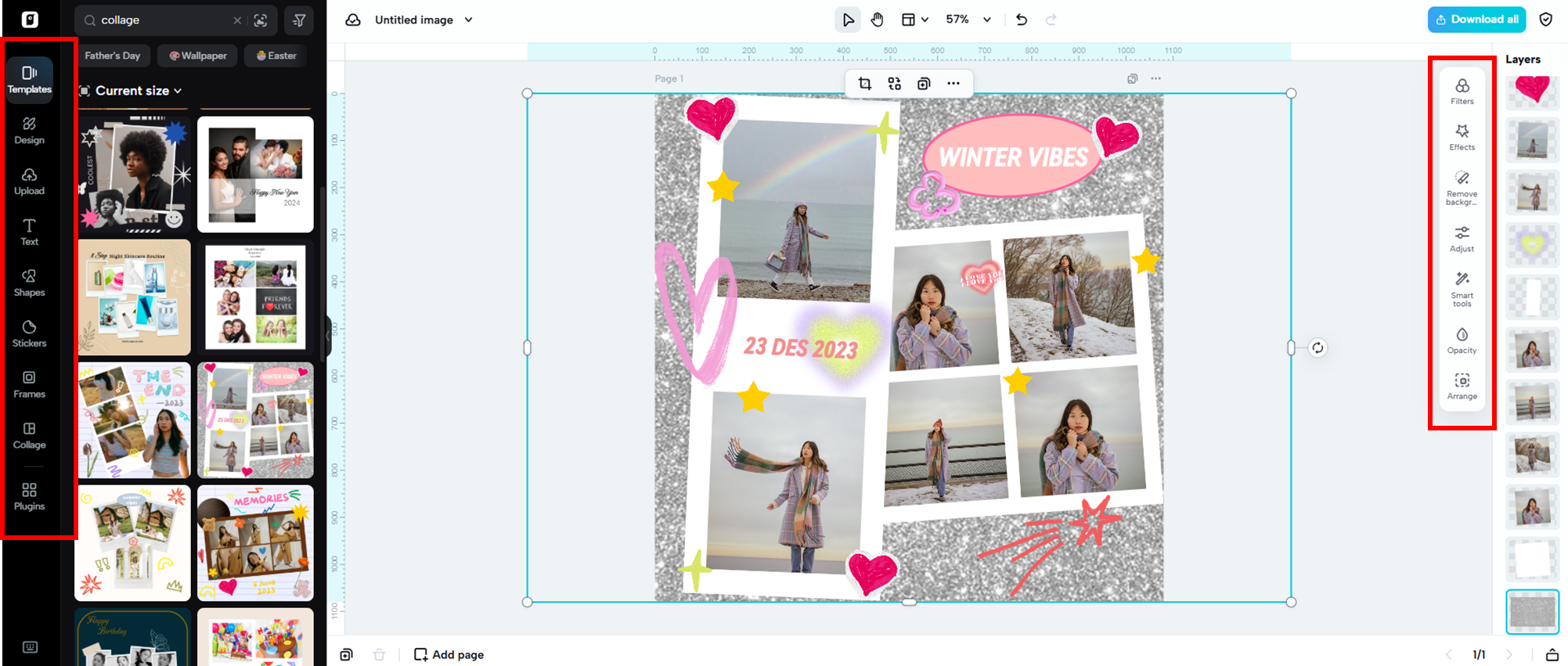Click the undo arrow

coord(1021,20)
